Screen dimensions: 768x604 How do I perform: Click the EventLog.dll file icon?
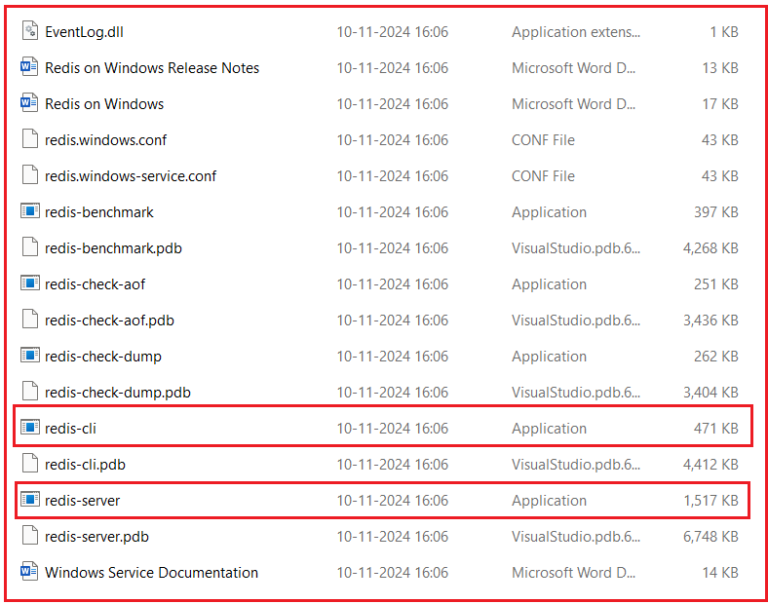(29, 32)
